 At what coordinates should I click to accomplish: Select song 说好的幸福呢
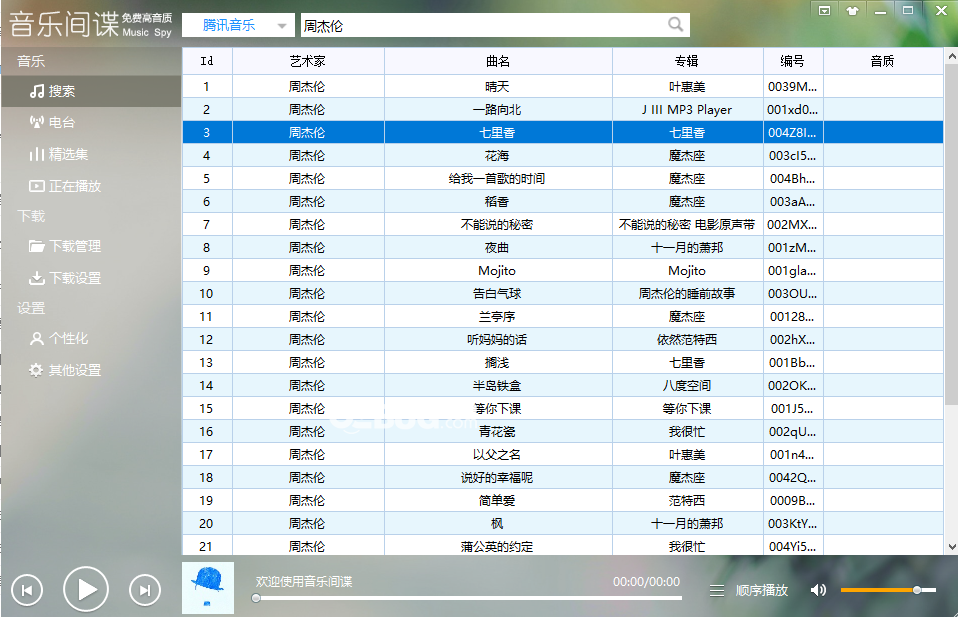497,478
